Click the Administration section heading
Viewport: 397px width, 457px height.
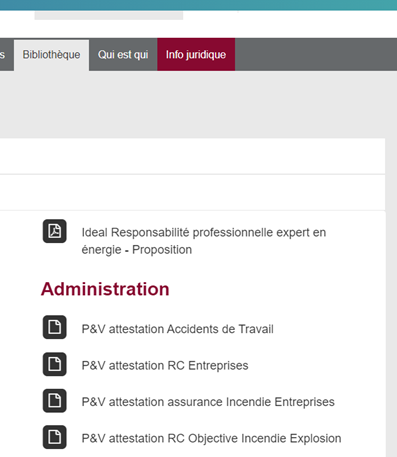pos(105,289)
